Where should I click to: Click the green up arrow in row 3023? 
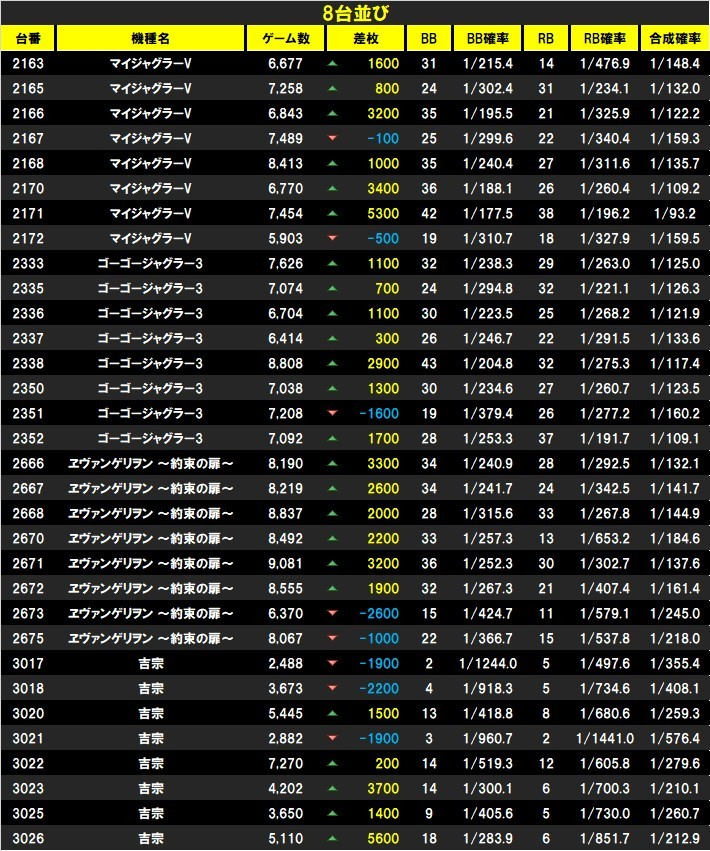333,788
